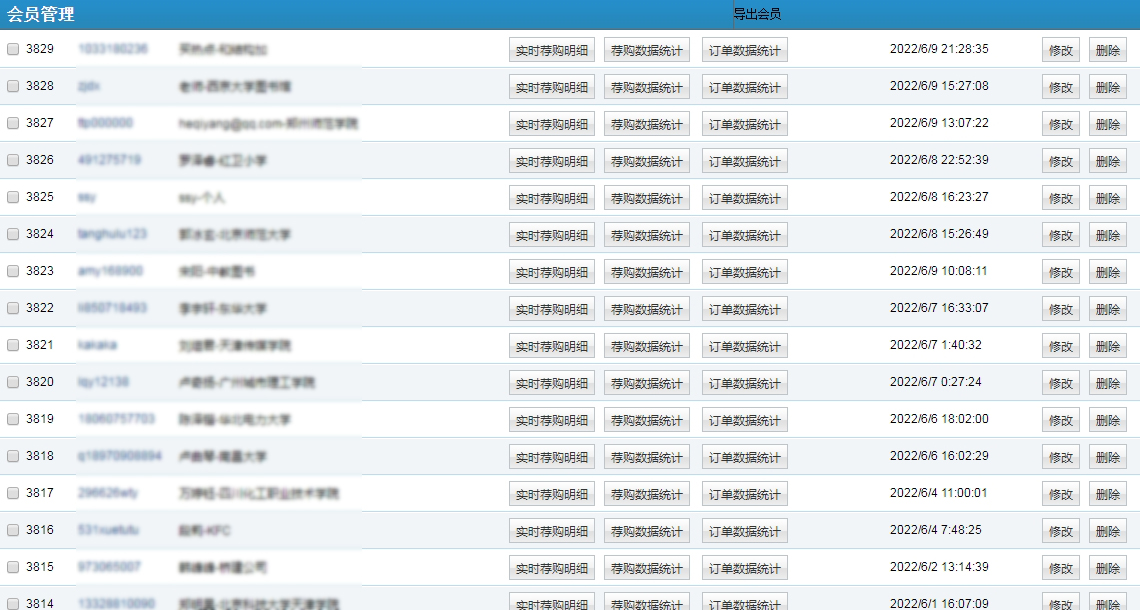
Task: Tick the checkbox for member 3818
Action: pyautogui.click(x=13, y=456)
